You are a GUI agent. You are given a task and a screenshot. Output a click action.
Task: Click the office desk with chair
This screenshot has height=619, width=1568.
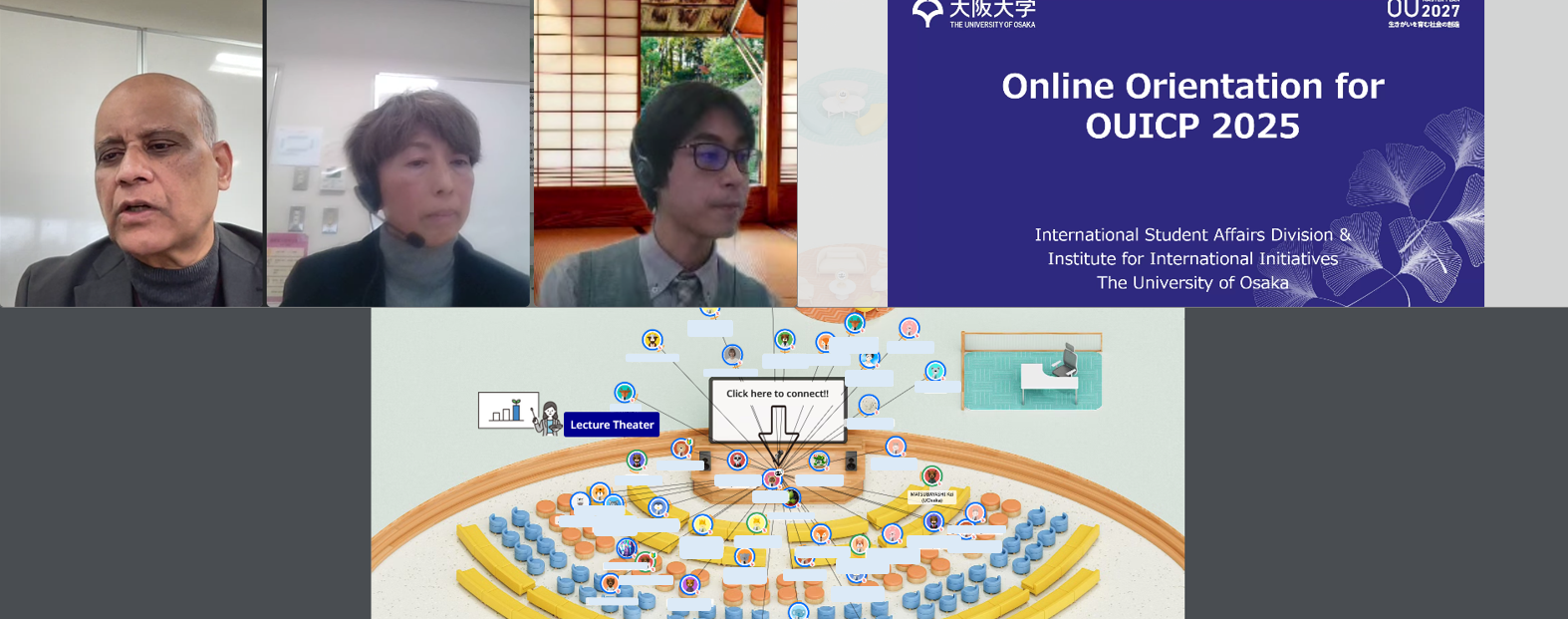pos(1052,372)
